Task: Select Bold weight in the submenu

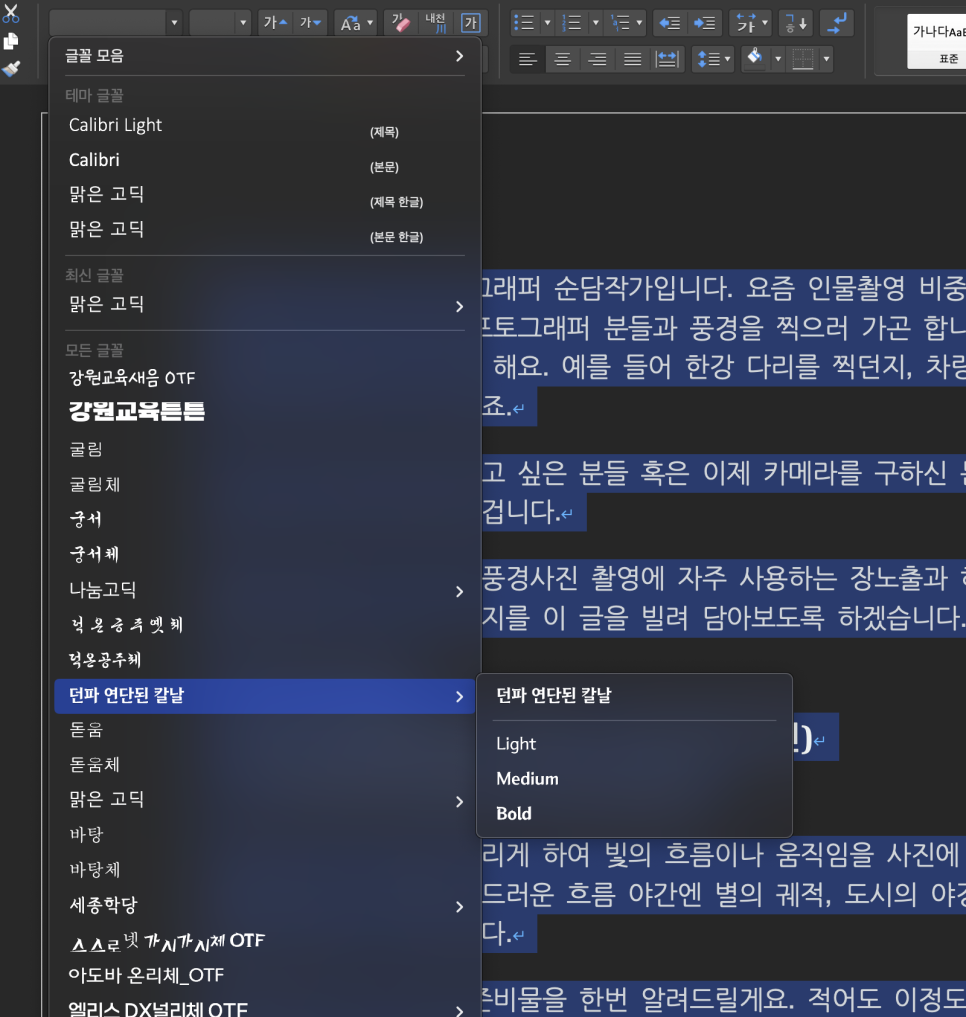Action: tap(514, 813)
